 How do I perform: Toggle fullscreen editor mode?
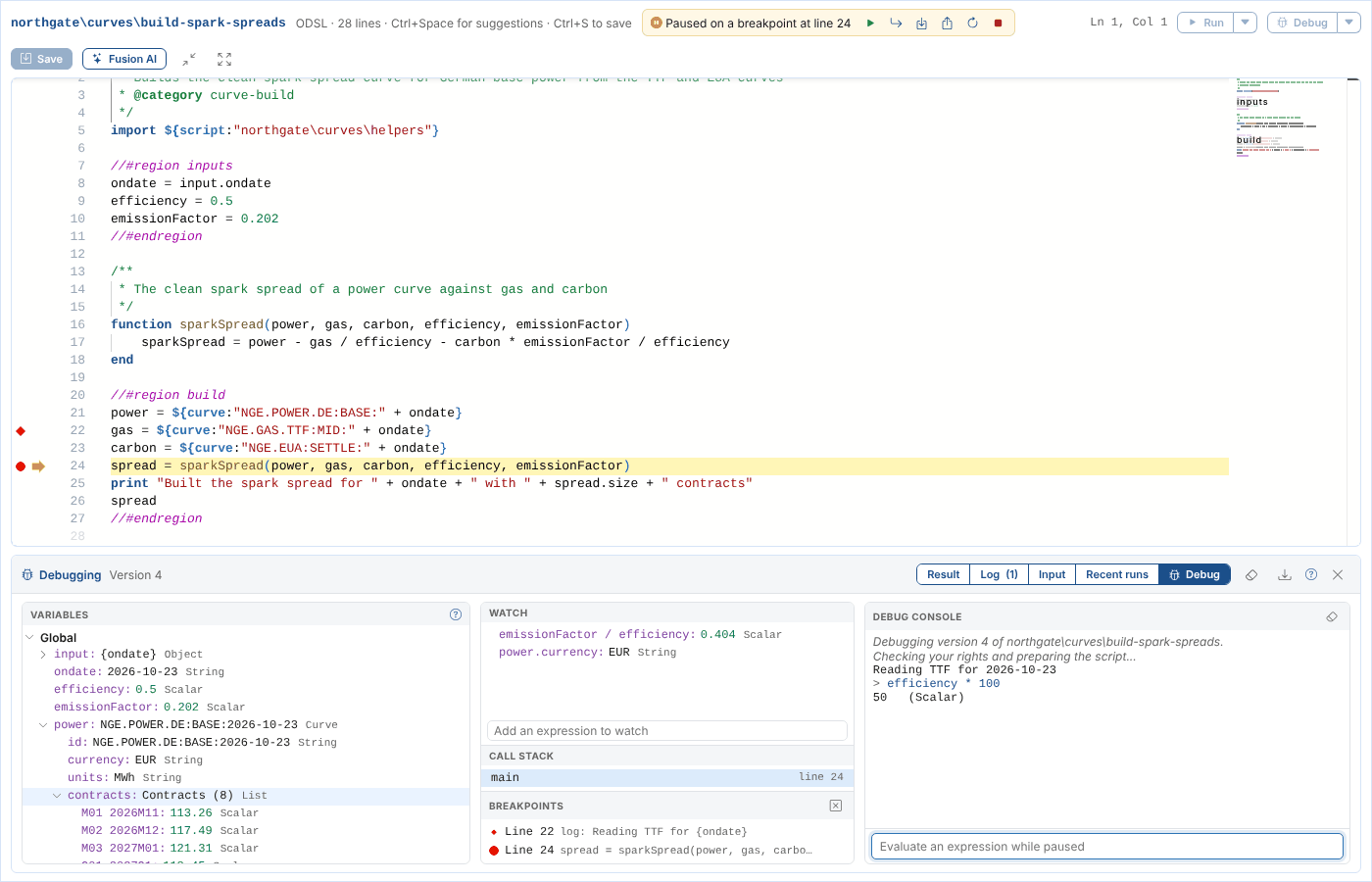[224, 60]
